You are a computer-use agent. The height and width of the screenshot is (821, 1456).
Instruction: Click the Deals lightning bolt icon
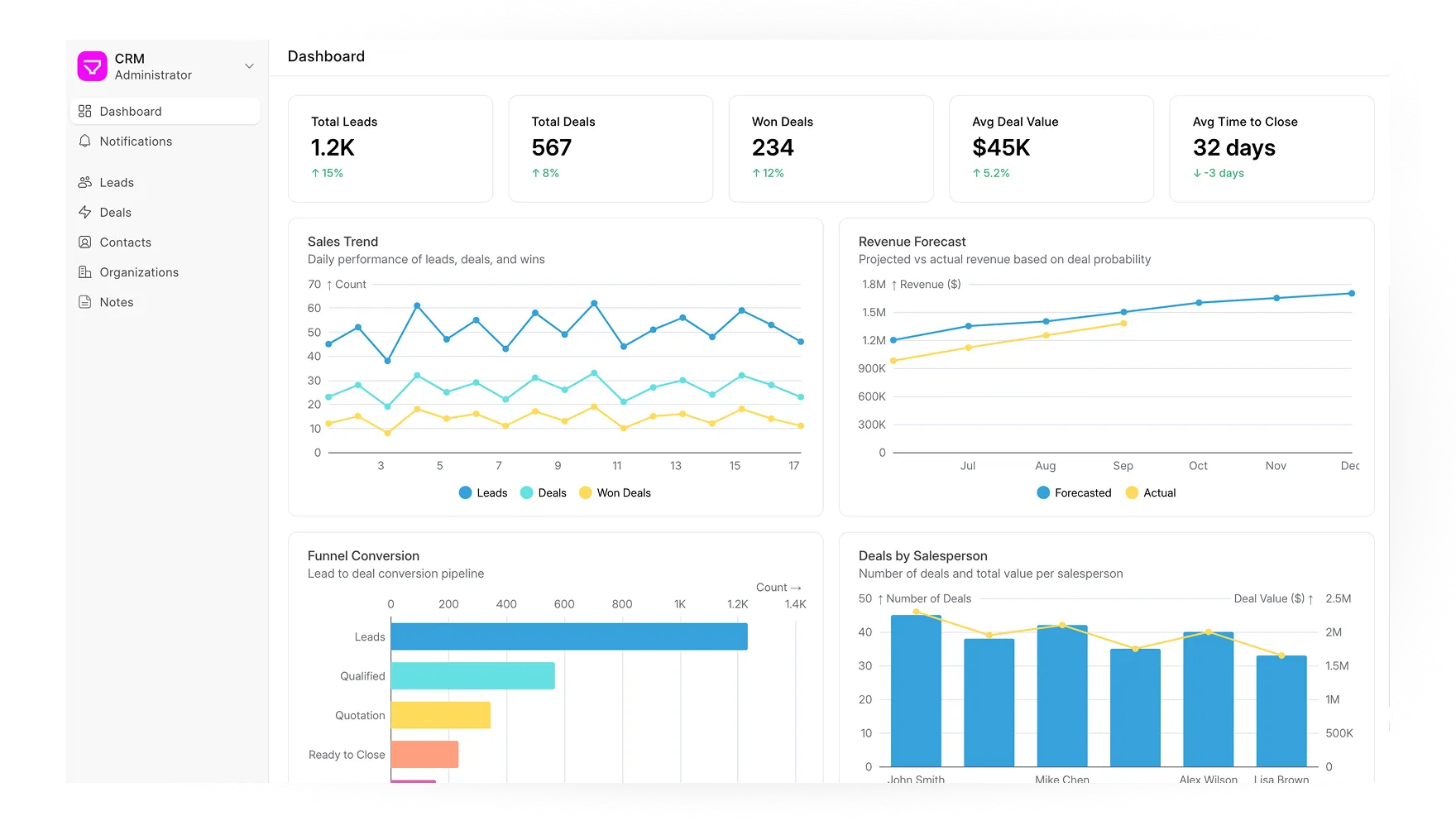pos(84,213)
